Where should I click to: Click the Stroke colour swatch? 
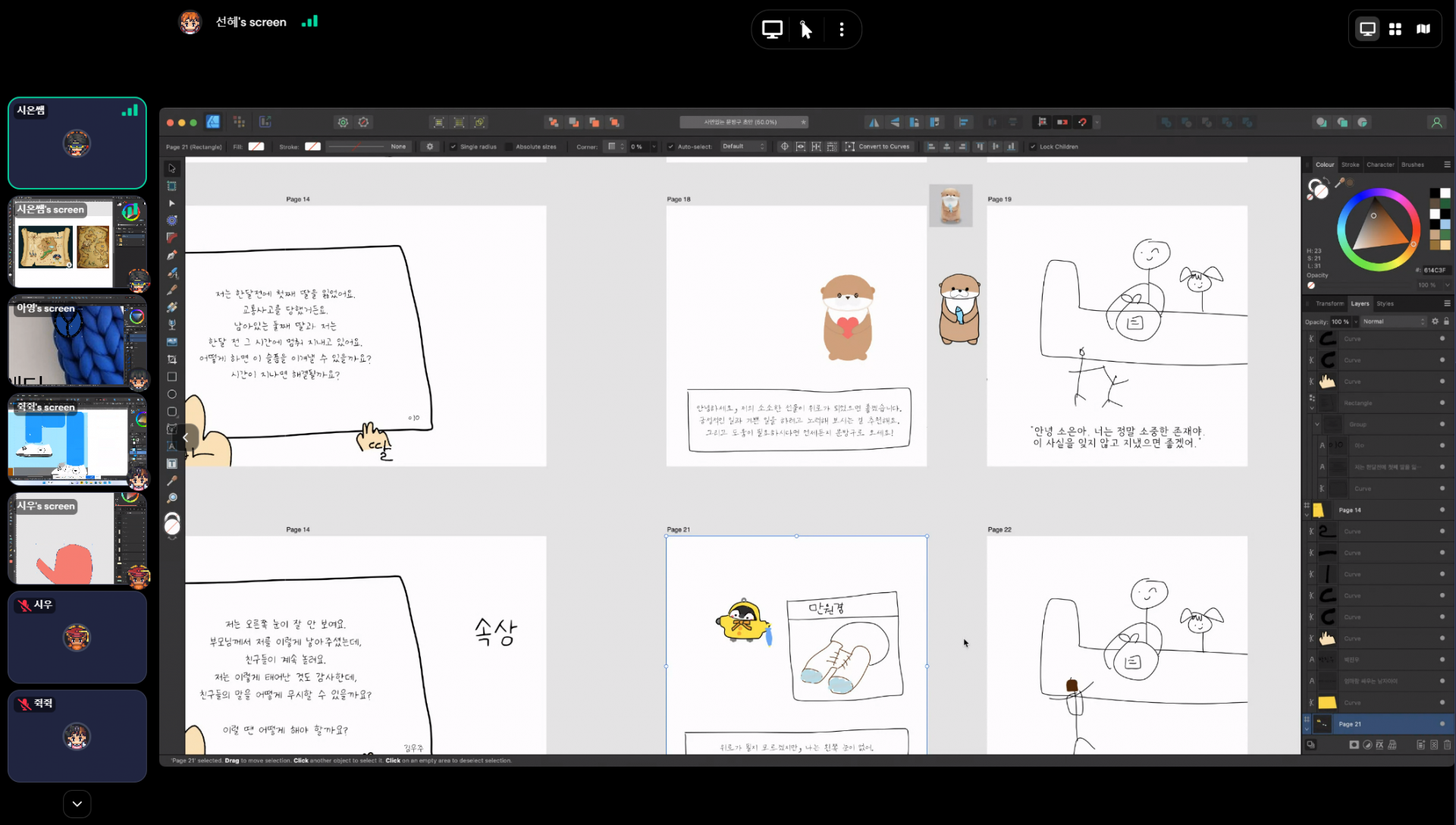pyautogui.click(x=312, y=147)
